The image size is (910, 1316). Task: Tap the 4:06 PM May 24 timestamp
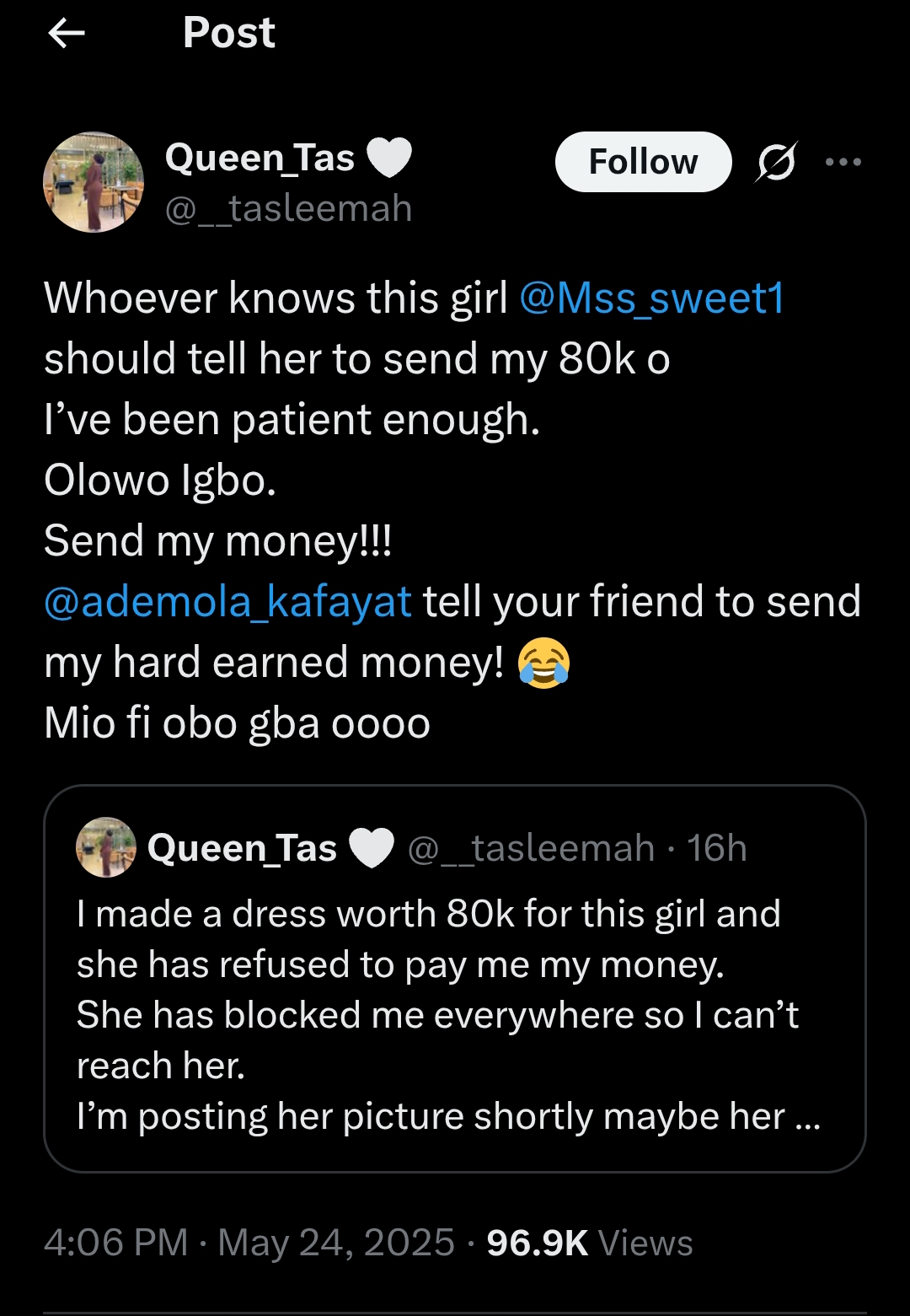click(x=249, y=1243)
